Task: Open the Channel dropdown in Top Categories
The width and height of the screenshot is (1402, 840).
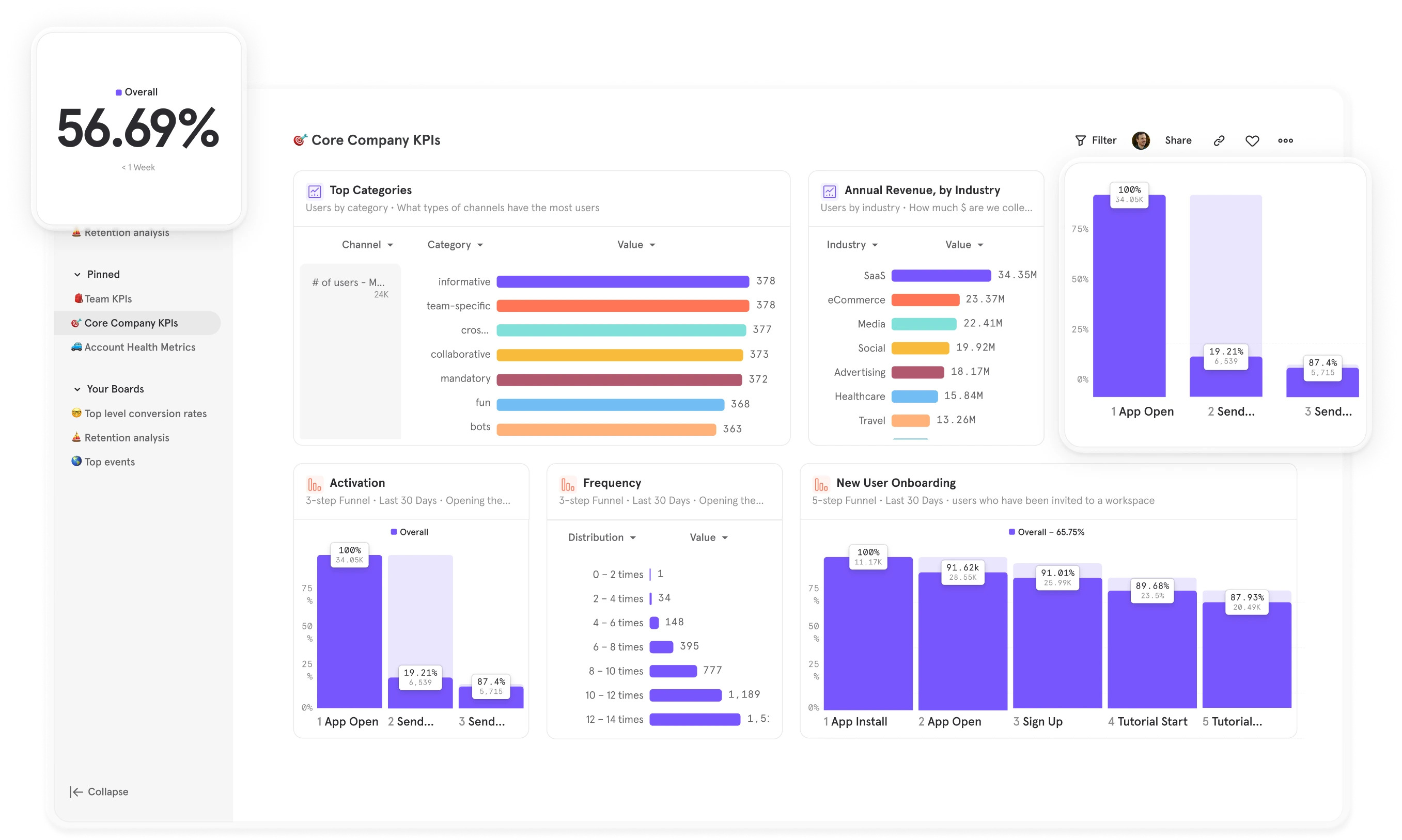Action: pyautogui.click(x=367, y=245)
